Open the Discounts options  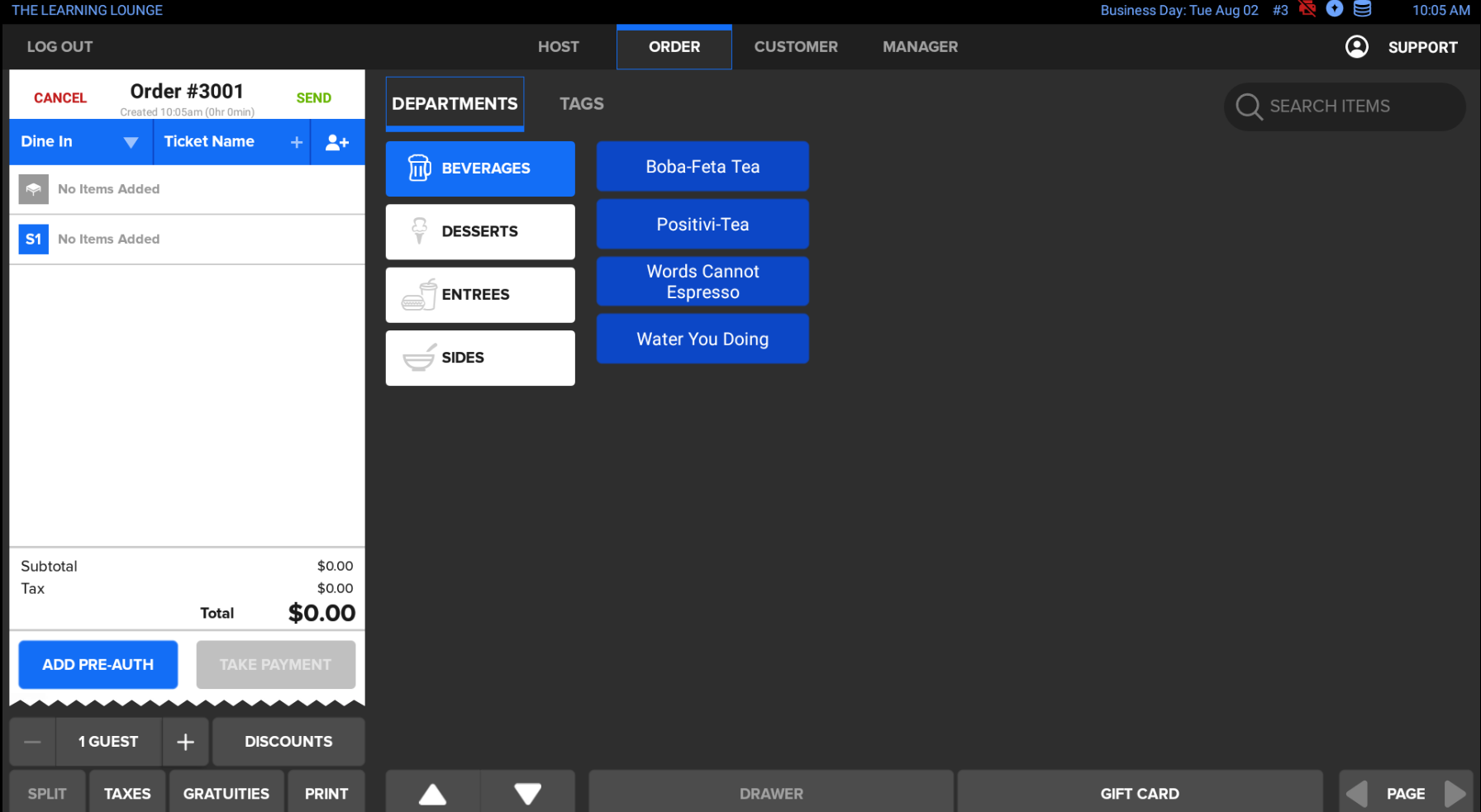(x=288, y=742)
